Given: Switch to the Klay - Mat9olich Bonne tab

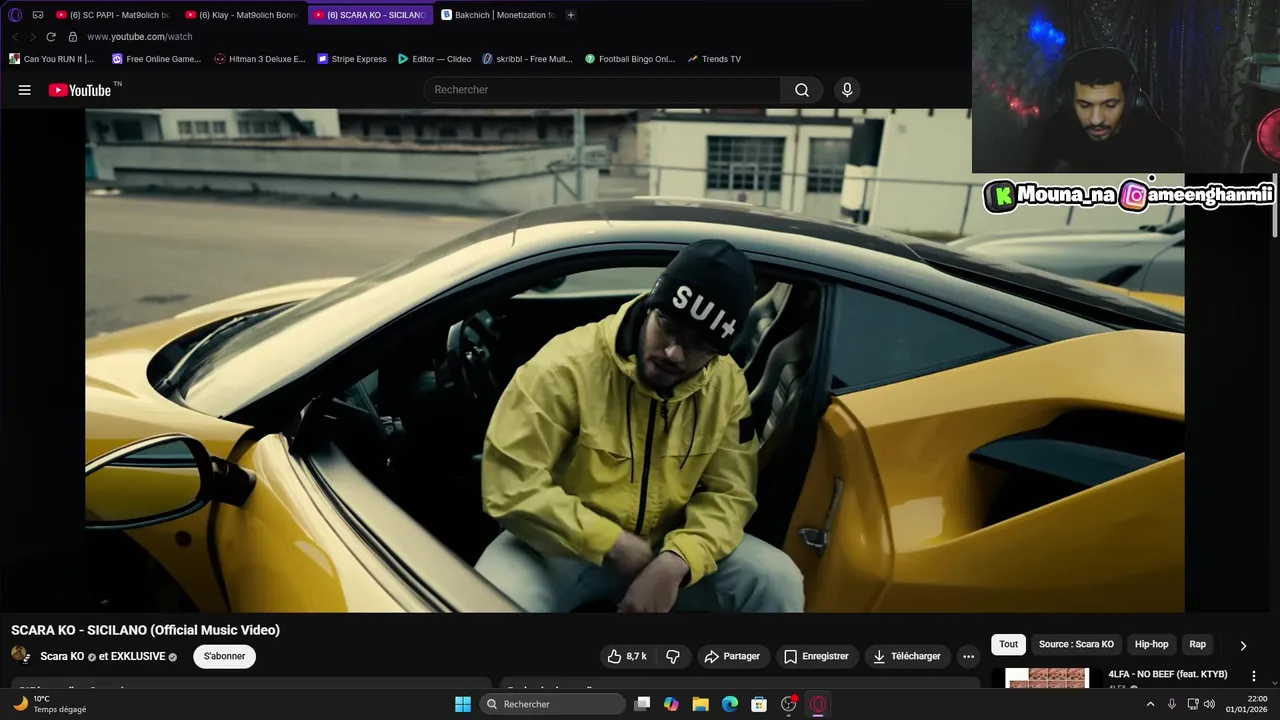Looking at the screenshot, I should [x=242, y=15].
